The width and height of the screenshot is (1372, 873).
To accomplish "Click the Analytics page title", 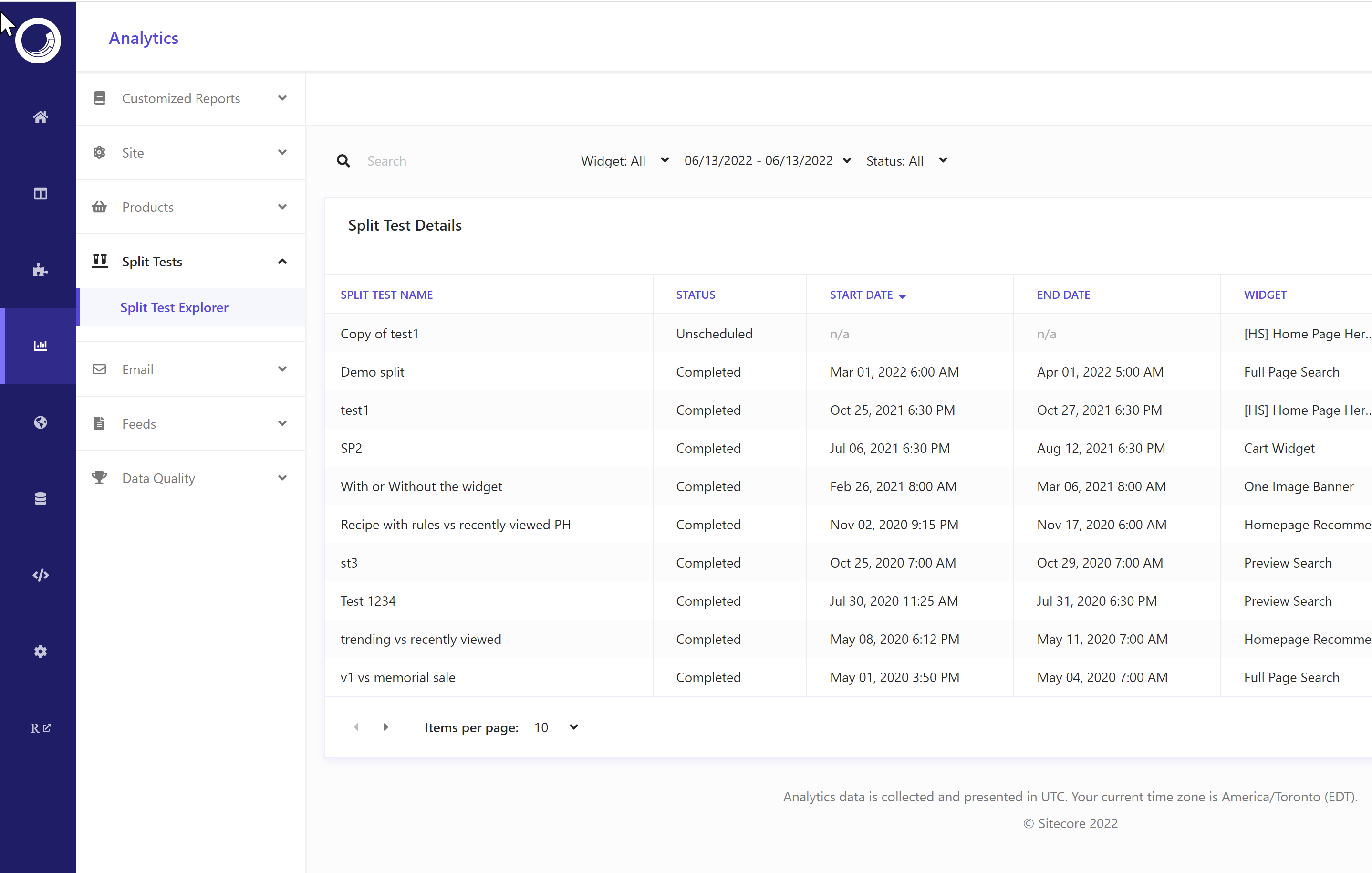I will (x=144, y=38).
